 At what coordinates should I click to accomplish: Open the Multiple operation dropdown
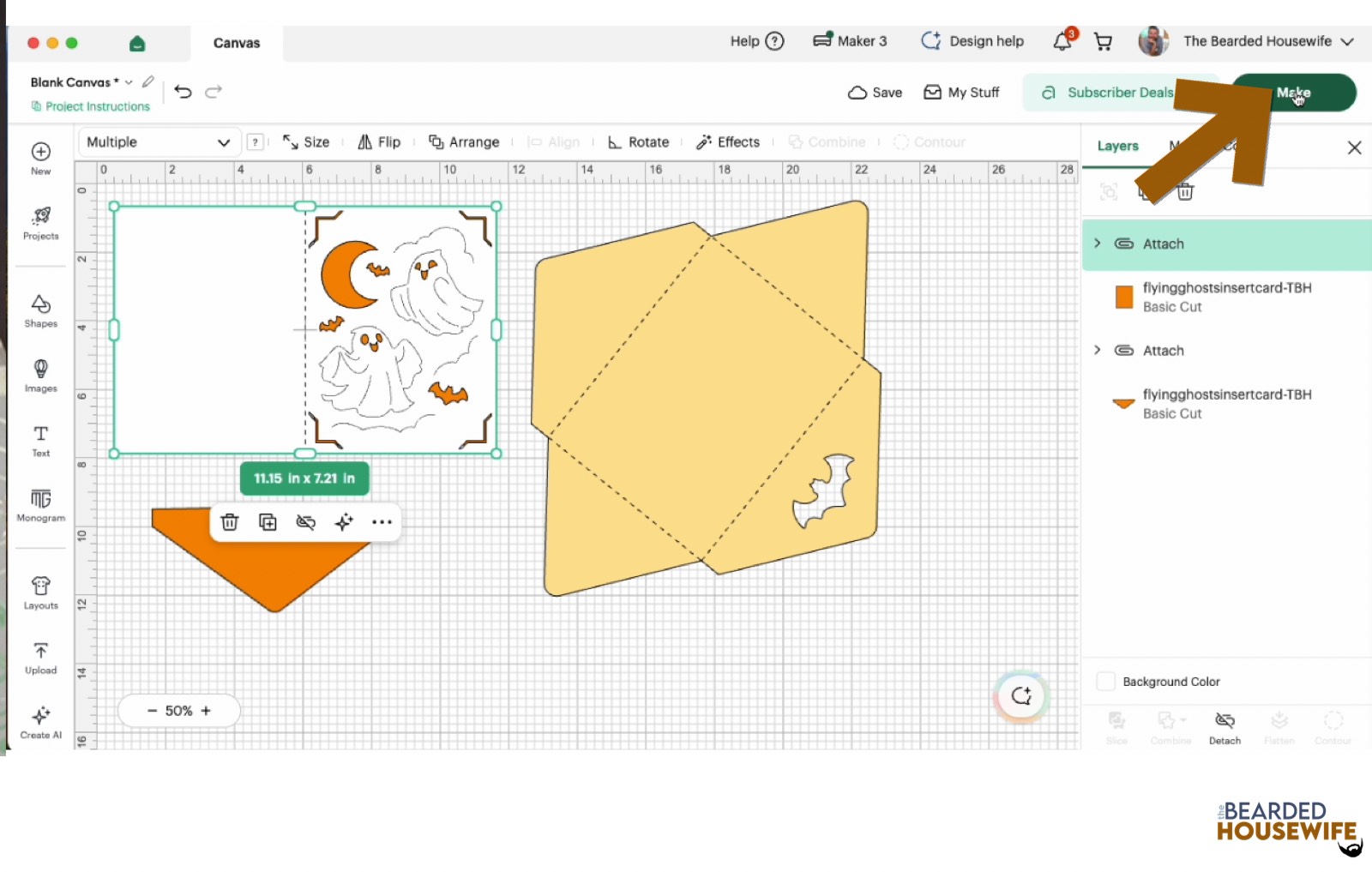pos(159,142)
